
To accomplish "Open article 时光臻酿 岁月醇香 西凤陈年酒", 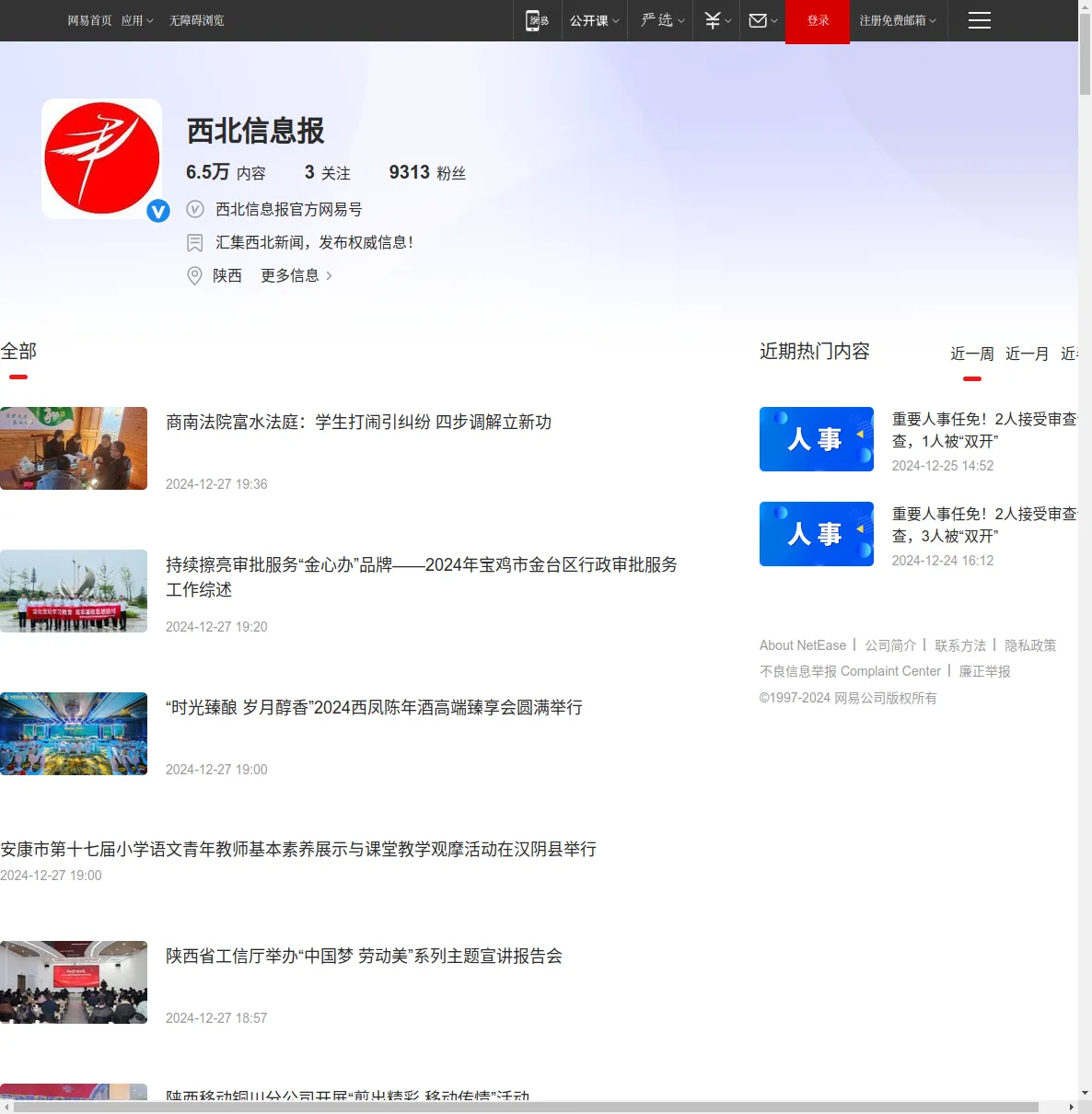I will pos(374,707).
